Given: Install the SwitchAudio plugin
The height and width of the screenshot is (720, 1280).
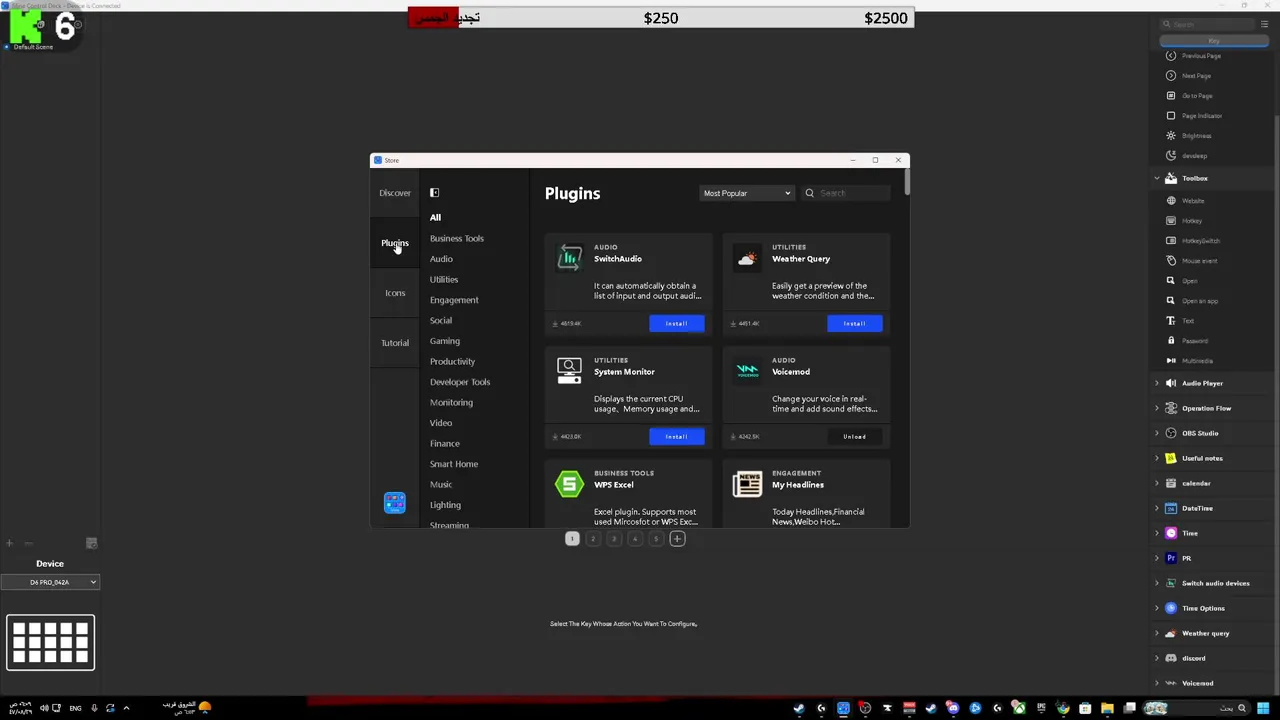Looking at the screenshot, I should tap(676, 323).
